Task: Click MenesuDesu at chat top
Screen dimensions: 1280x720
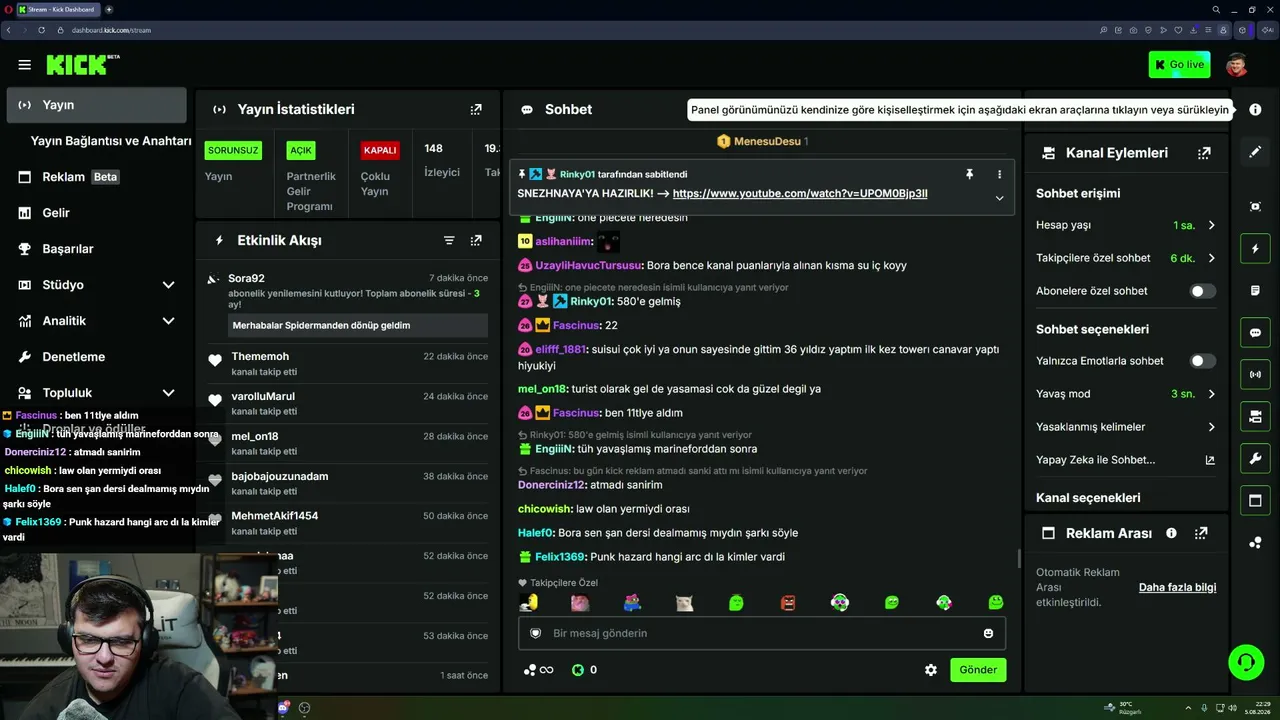Action: [x=767, y=142]
